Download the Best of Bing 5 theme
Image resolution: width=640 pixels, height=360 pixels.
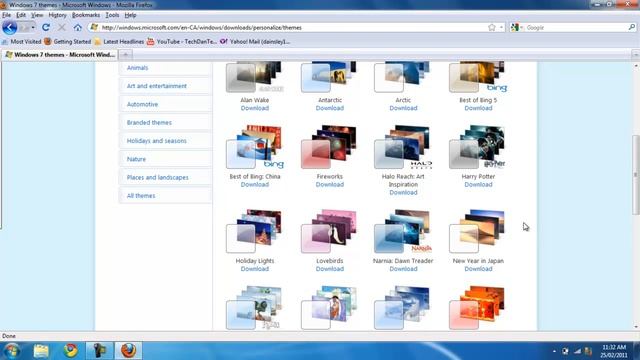point(478,108)
